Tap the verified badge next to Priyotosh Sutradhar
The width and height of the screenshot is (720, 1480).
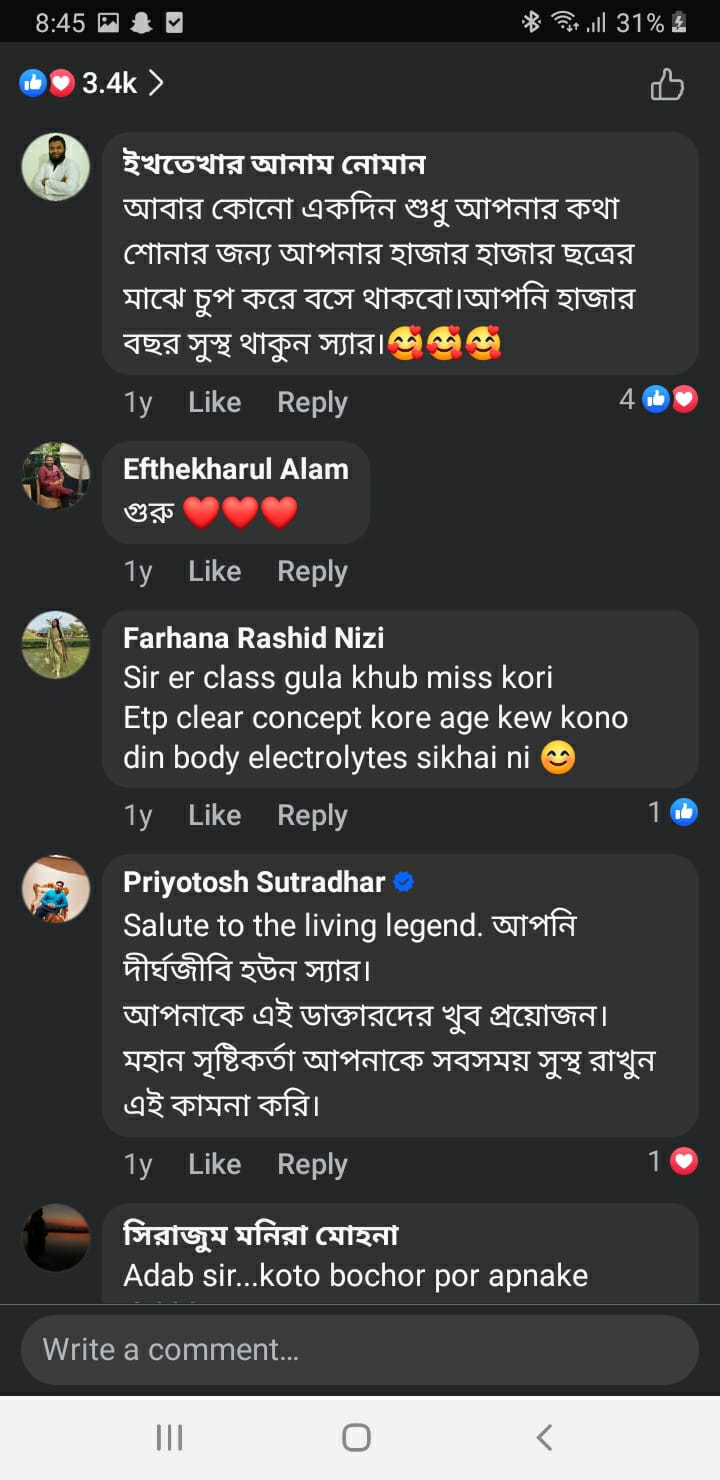pyautogui.click(x=404, y=882)
